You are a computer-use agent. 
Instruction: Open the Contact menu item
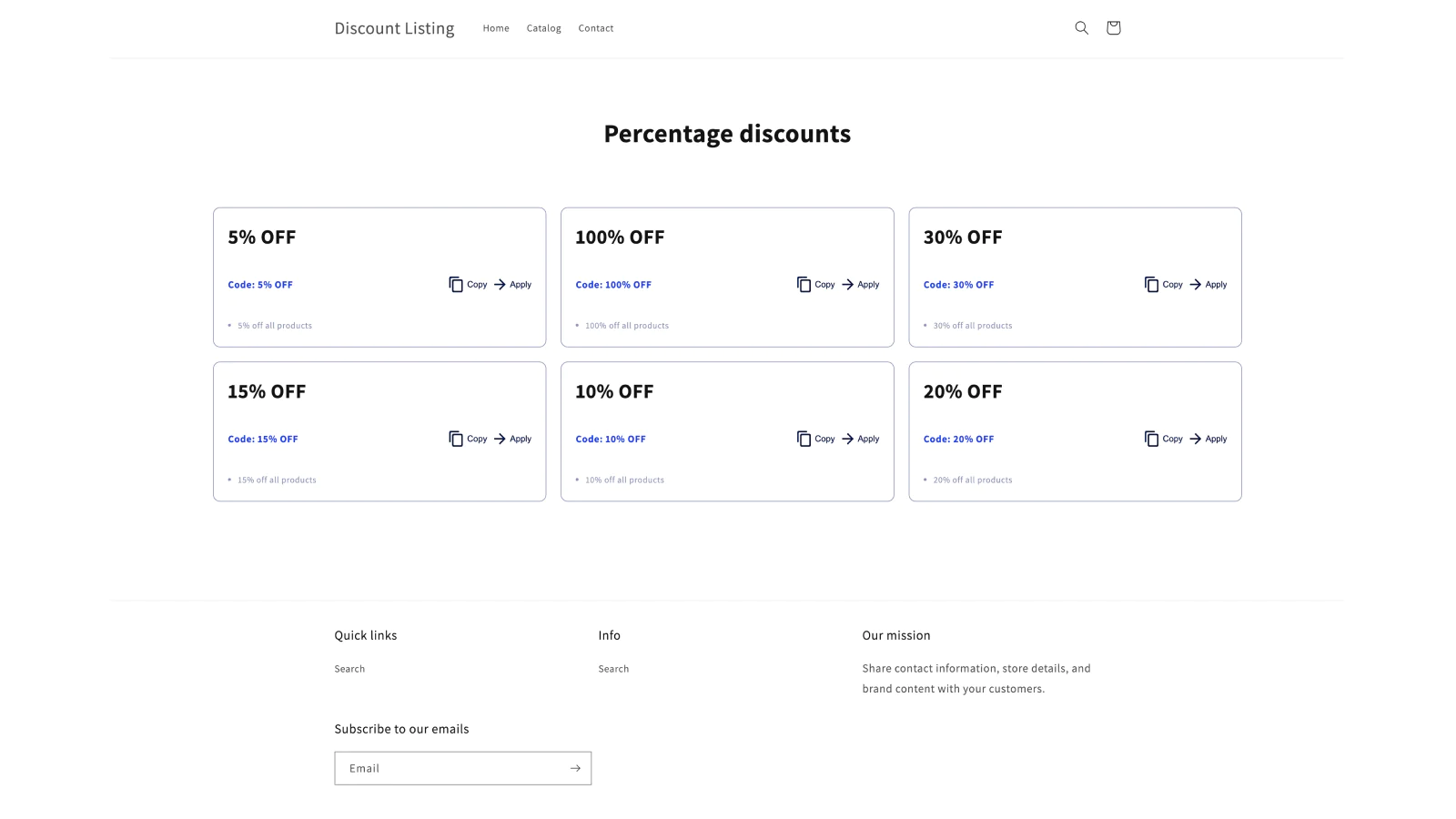596,28
